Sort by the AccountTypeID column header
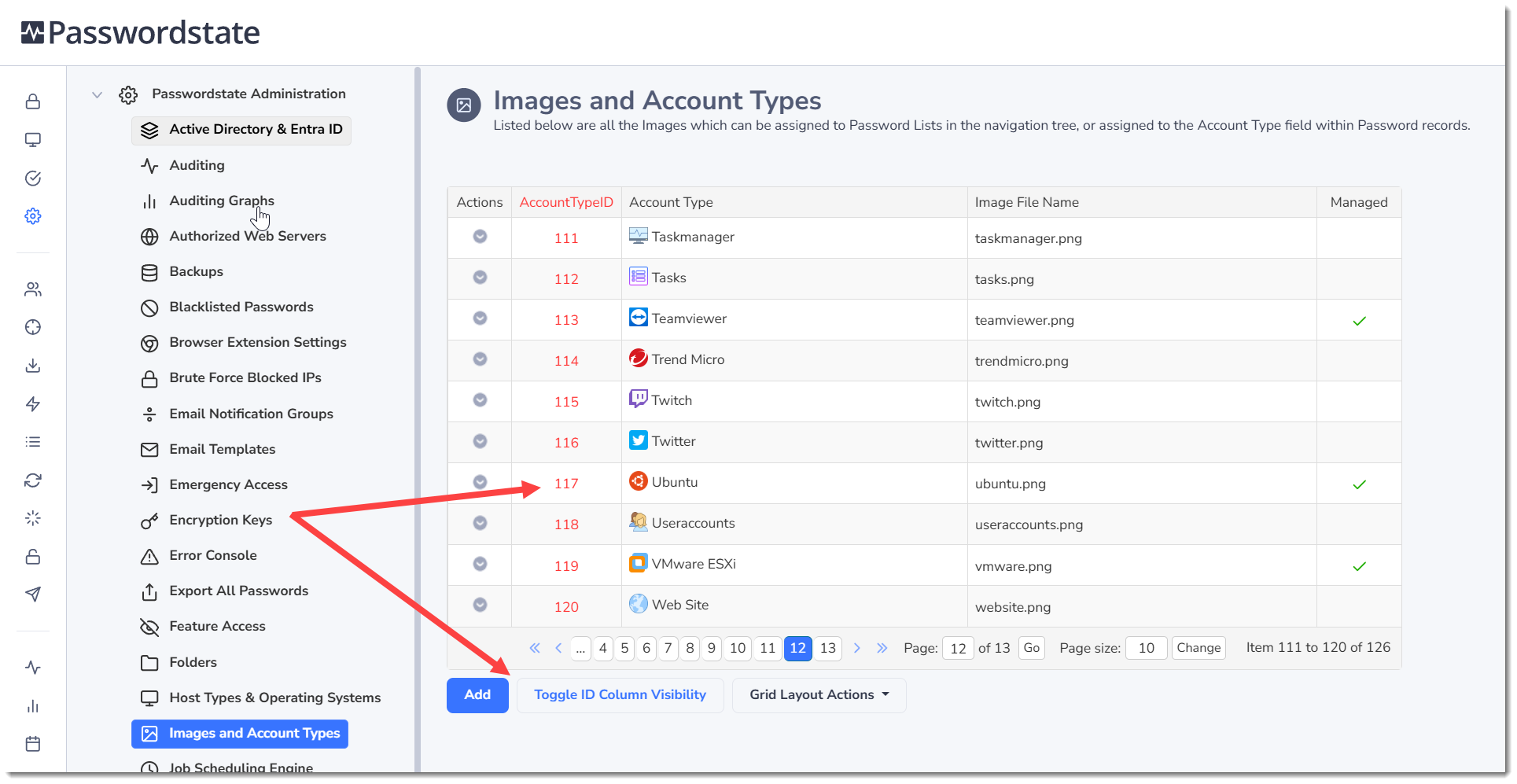Viewport: 1517px width, 784px height. pyautogui.click(x=566, y=202)
